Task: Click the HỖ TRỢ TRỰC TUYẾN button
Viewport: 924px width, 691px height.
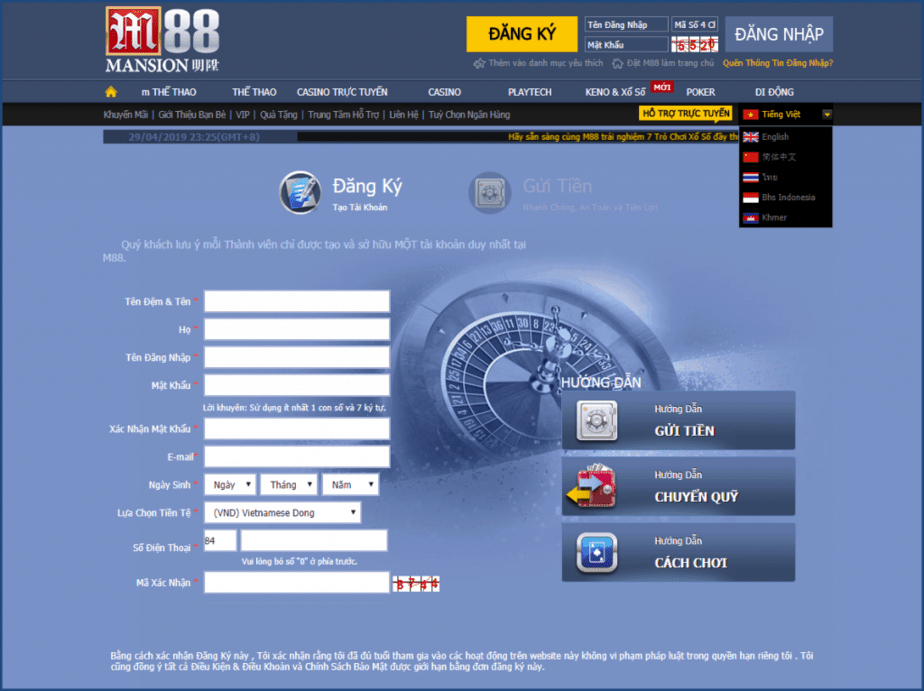Action: click(x=686, y=113)
